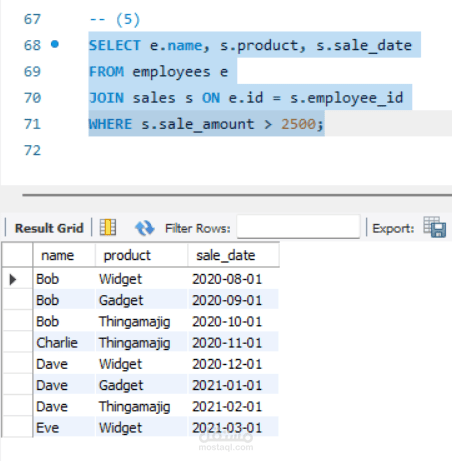The width and height of the screenshot is (452, 461).
Task: Click the FROM keyword on line 69
Action: [x=106, y=72]
